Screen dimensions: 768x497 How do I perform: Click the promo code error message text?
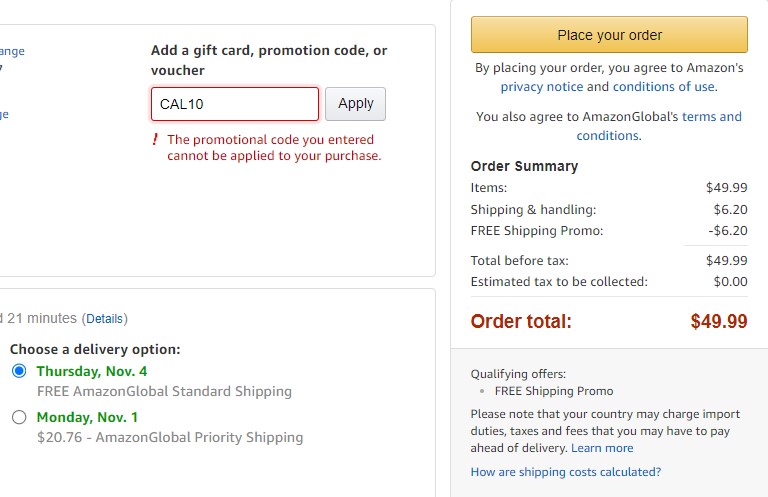tap(273, 148)
